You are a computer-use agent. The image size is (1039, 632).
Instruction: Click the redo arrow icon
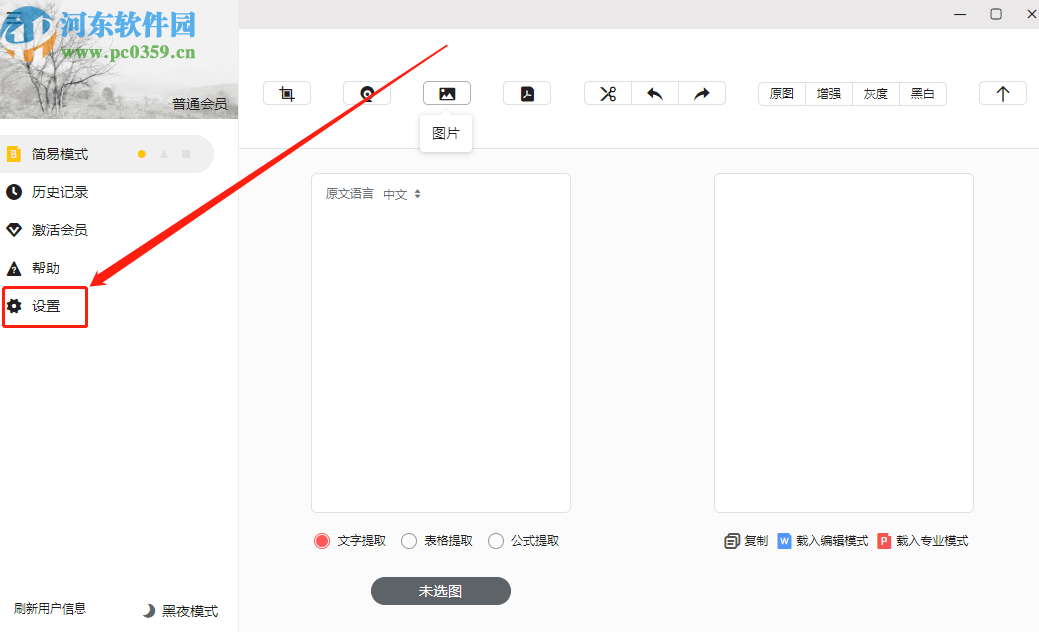(701, 92)
